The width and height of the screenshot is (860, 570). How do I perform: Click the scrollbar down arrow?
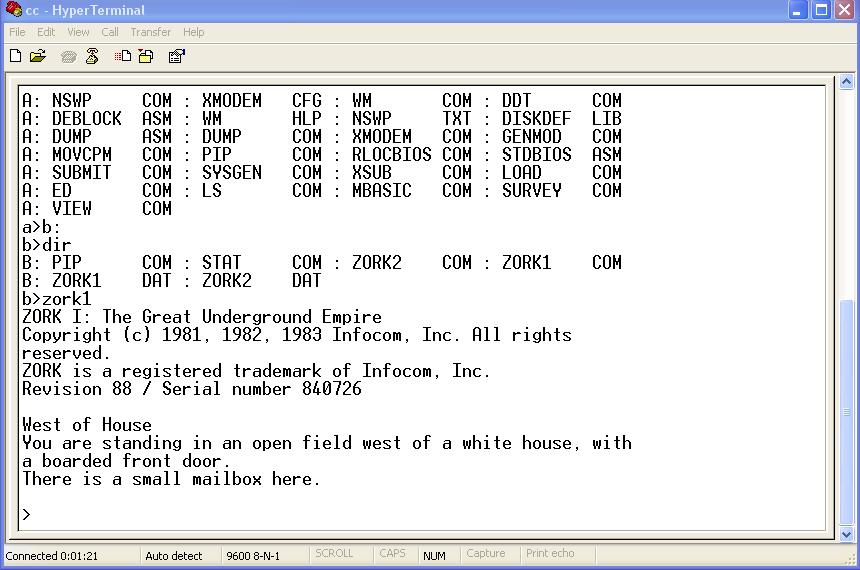pyautogui.click(x=846, y=534)
